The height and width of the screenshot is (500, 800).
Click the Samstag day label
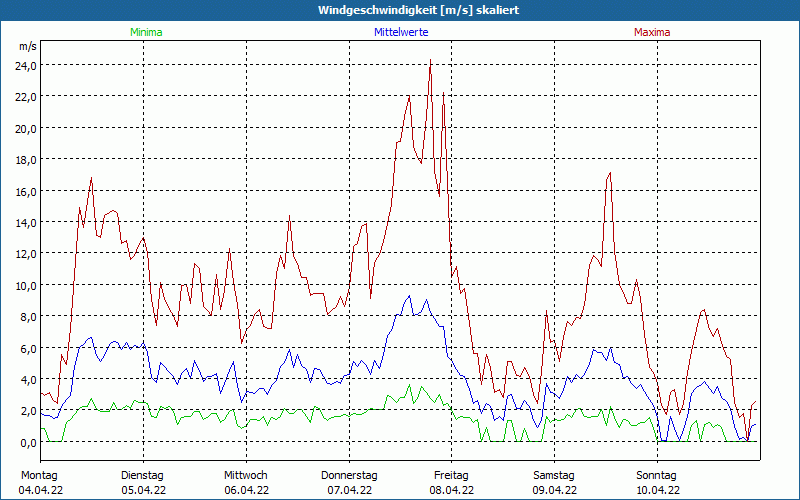554,475
